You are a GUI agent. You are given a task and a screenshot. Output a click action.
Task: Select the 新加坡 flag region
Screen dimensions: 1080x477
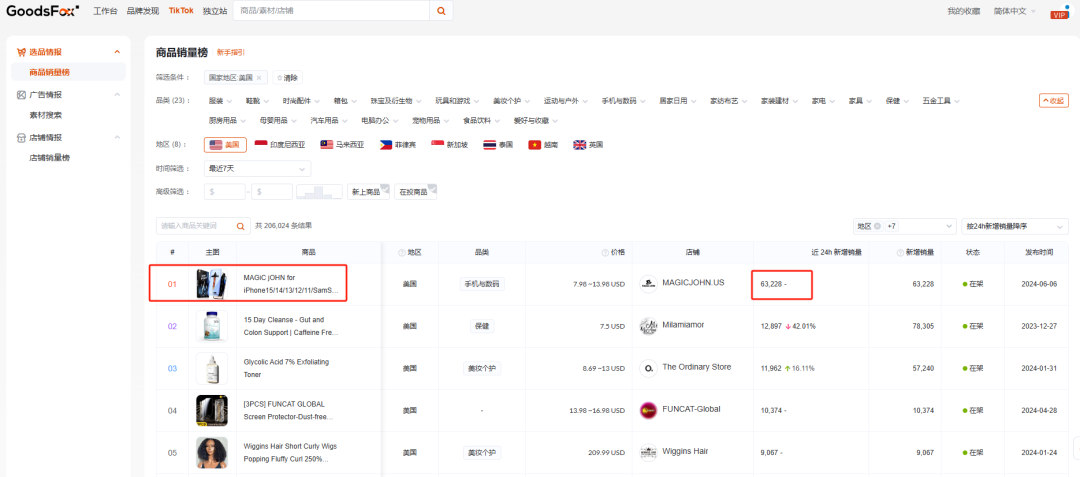pos(450,145)
